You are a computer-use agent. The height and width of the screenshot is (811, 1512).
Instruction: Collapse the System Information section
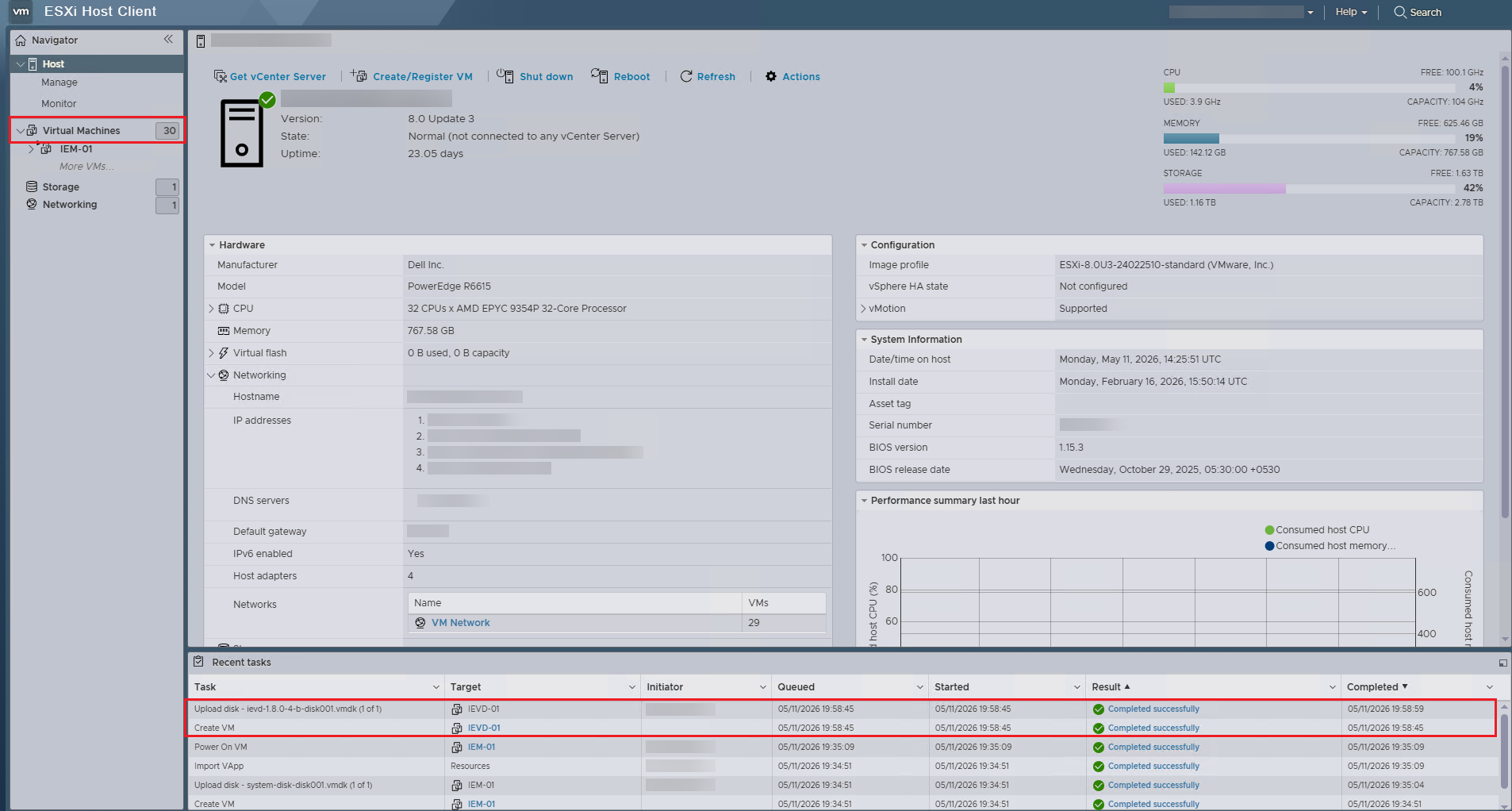click(x=864, y=340)
